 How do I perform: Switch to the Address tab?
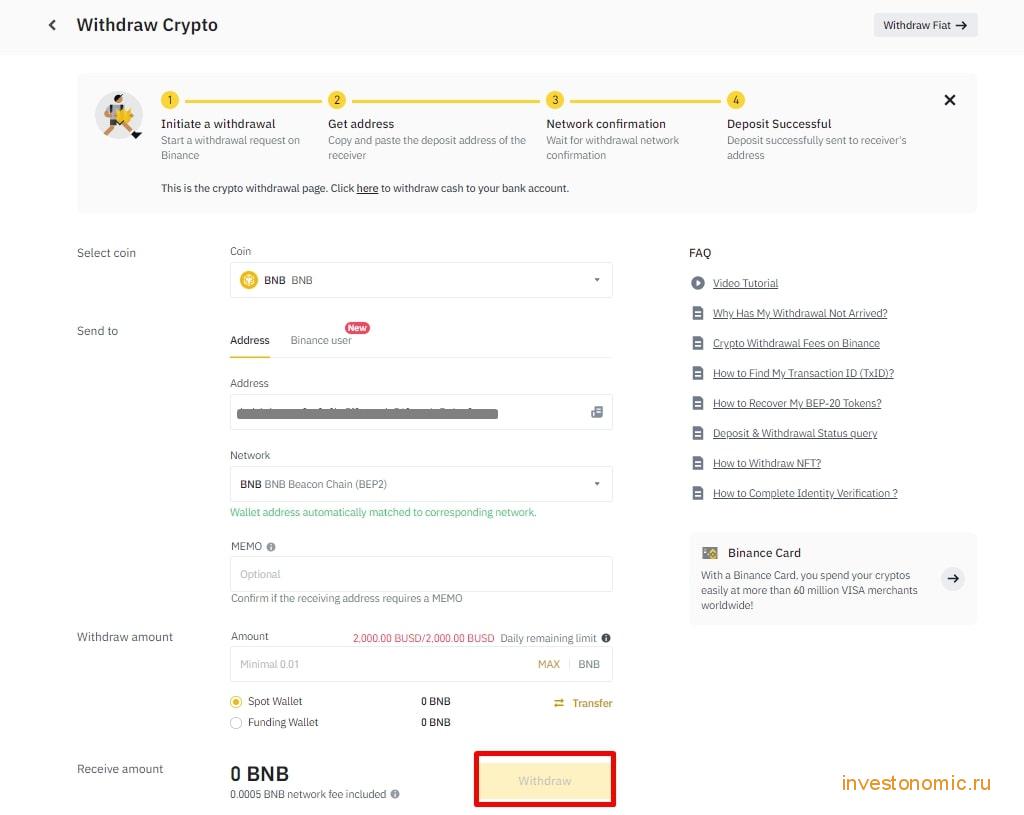[x=249, y=340]
